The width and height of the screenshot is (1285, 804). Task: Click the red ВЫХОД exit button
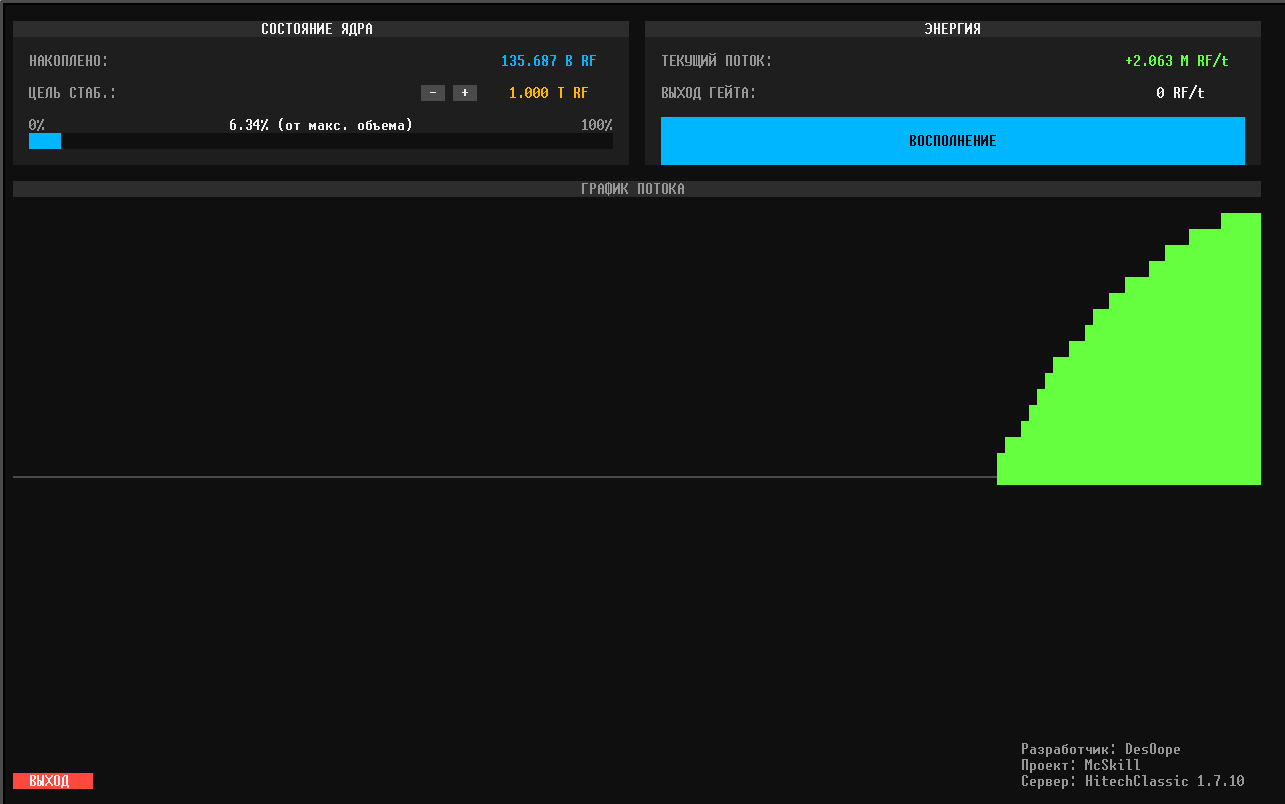coord(53,781)
